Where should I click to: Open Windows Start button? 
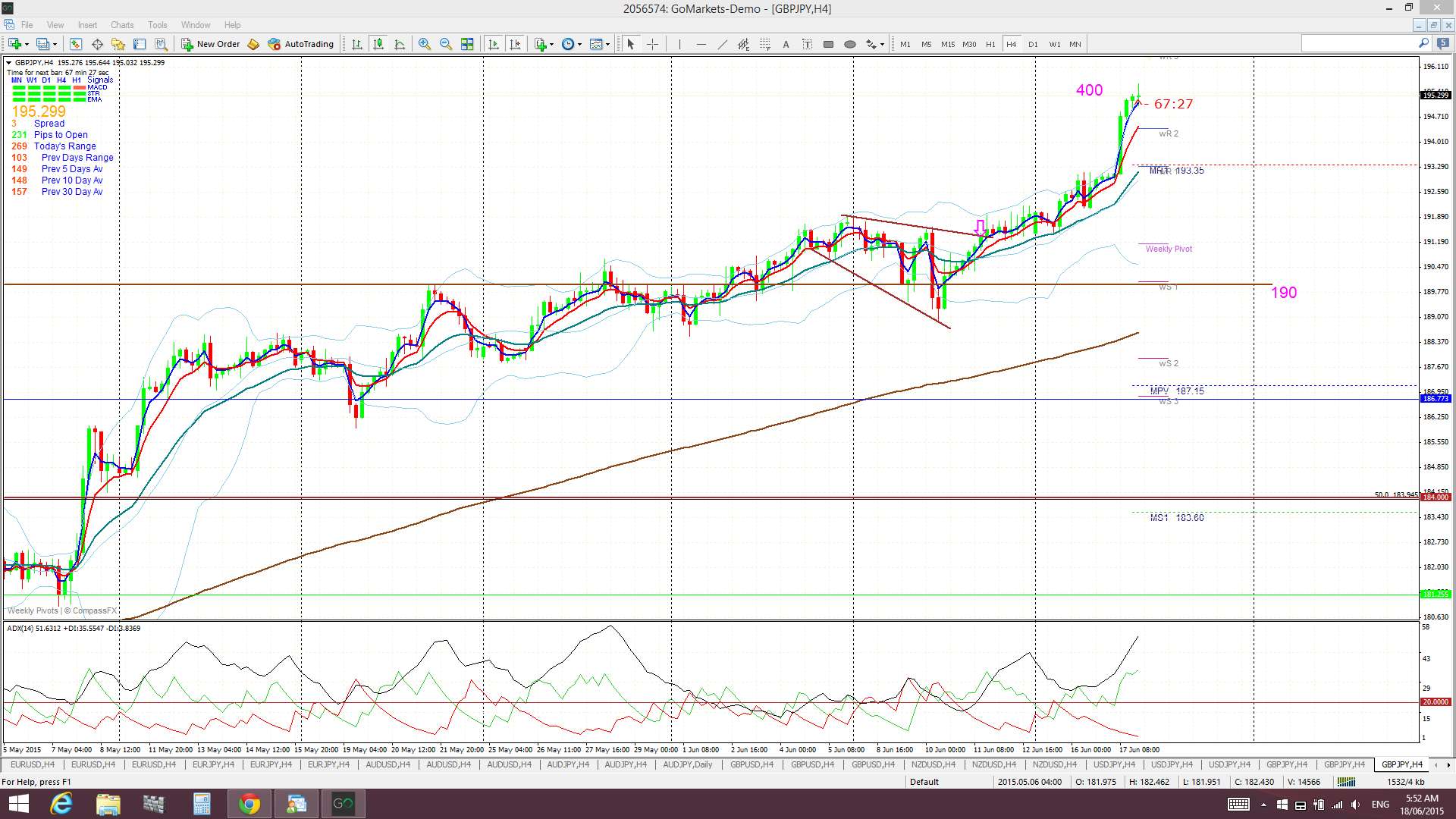pos(17,804)
